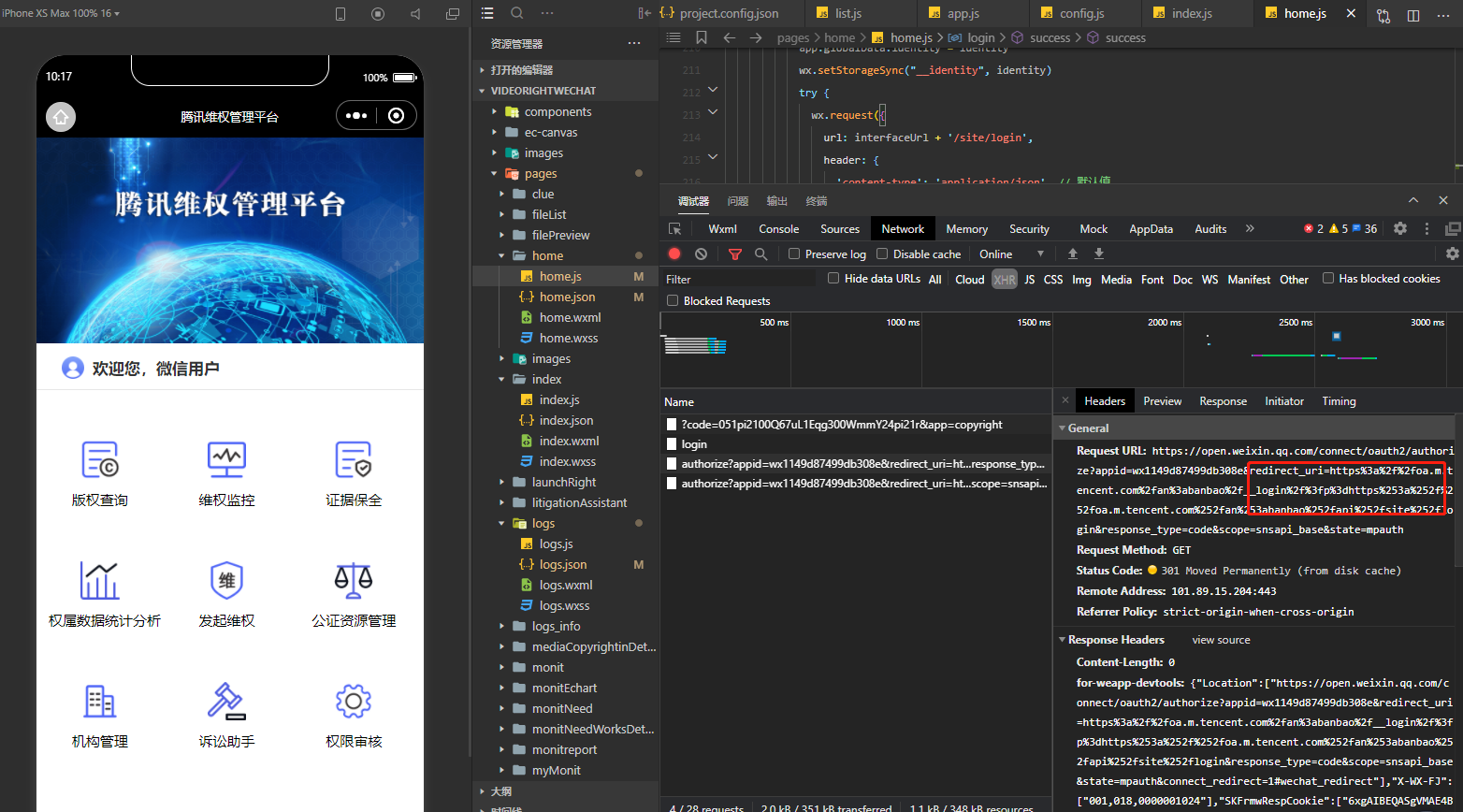This screenshot has width=1463, height=812.
Task: Click the import HAR upload icon
Action: click(x=1073, y=254)
